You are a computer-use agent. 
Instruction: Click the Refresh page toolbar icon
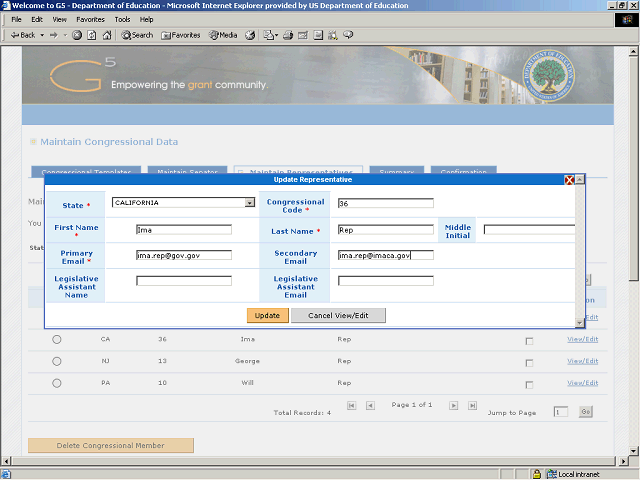click(x=92, y=35)
